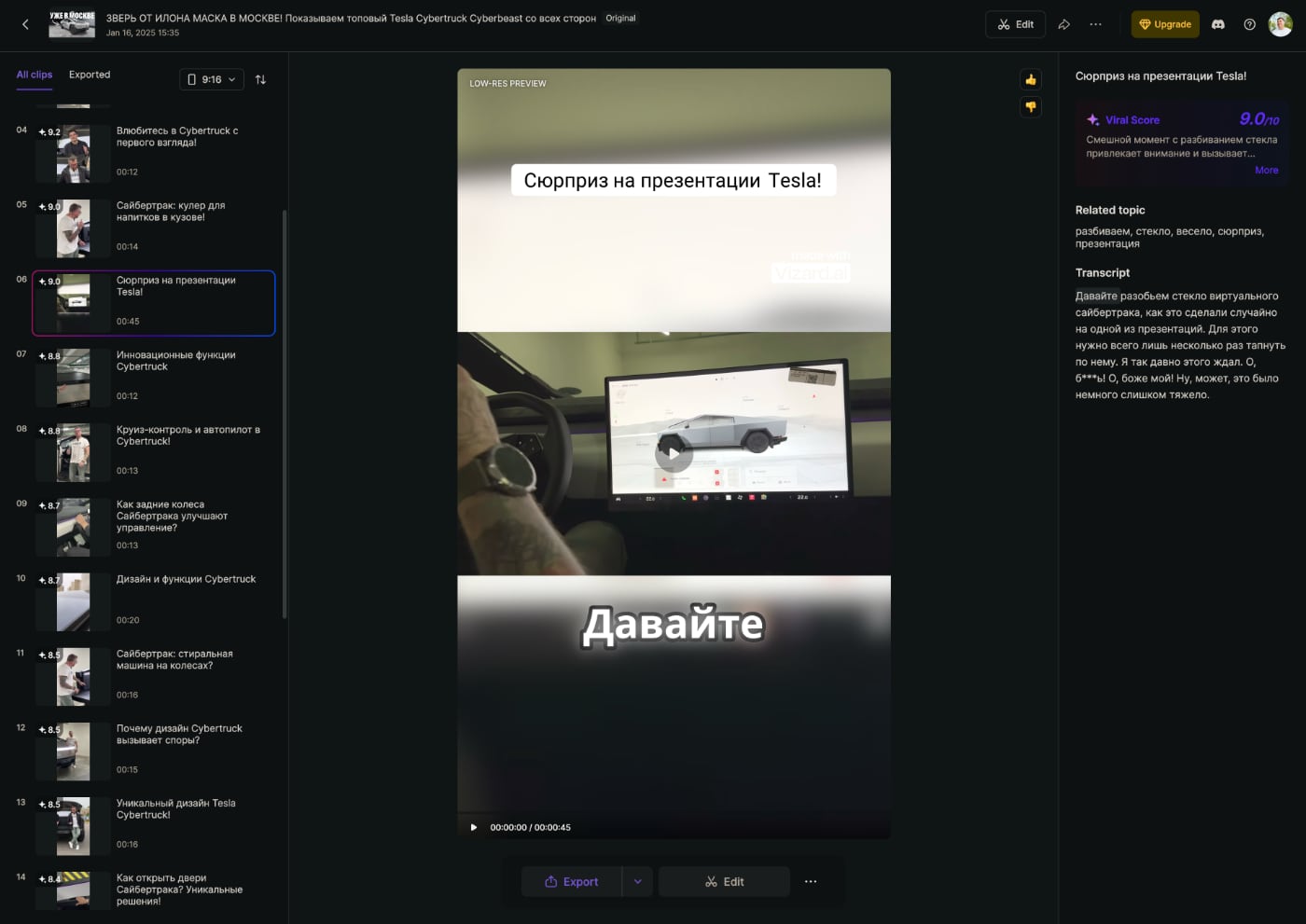Click the 9.0 viral score value
The width and height of the screenshot is (1306, 924).
[x=1259, y=119]
